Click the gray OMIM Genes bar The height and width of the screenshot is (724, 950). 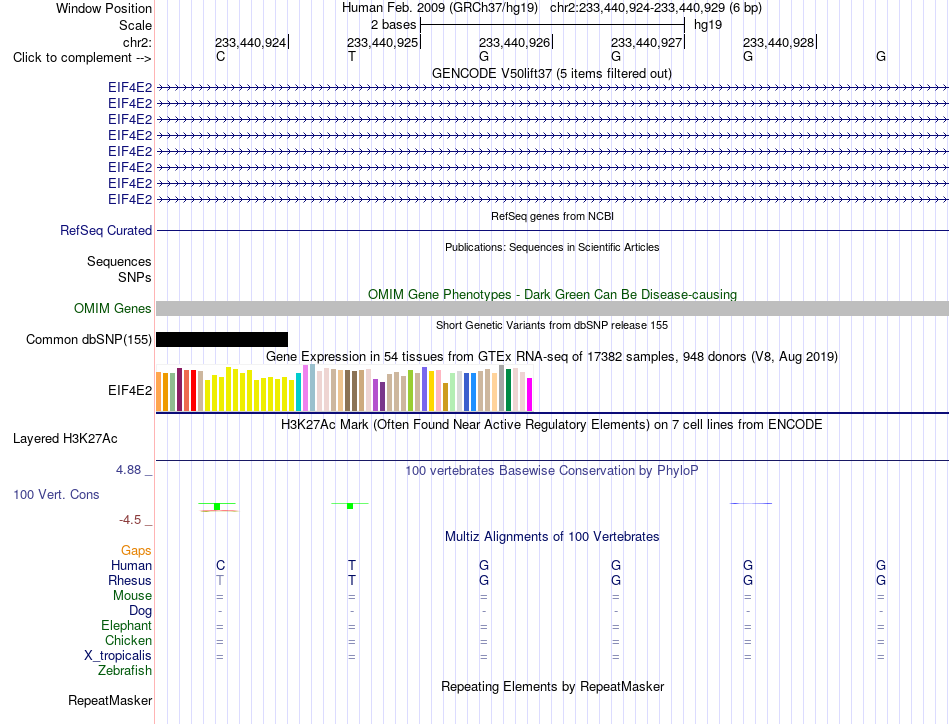pos(552,308)
